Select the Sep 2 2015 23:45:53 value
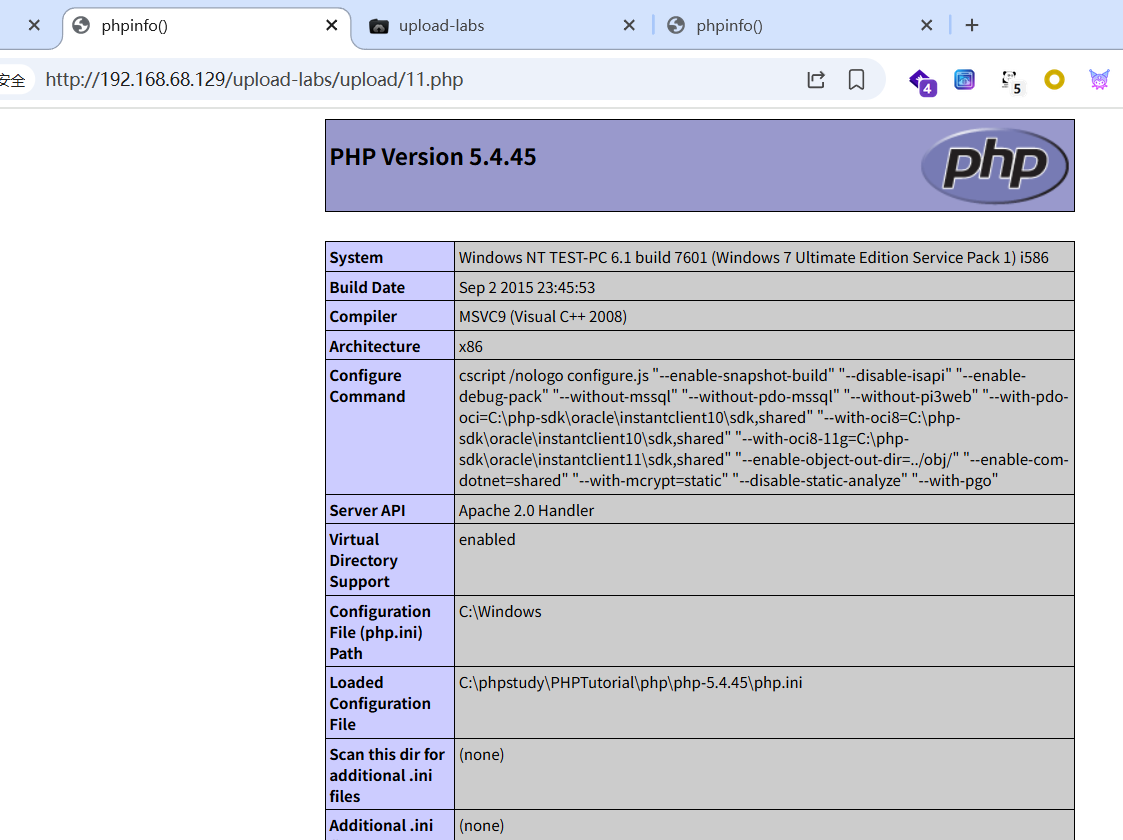This screenshot has width=1123, height=840. 526,287
